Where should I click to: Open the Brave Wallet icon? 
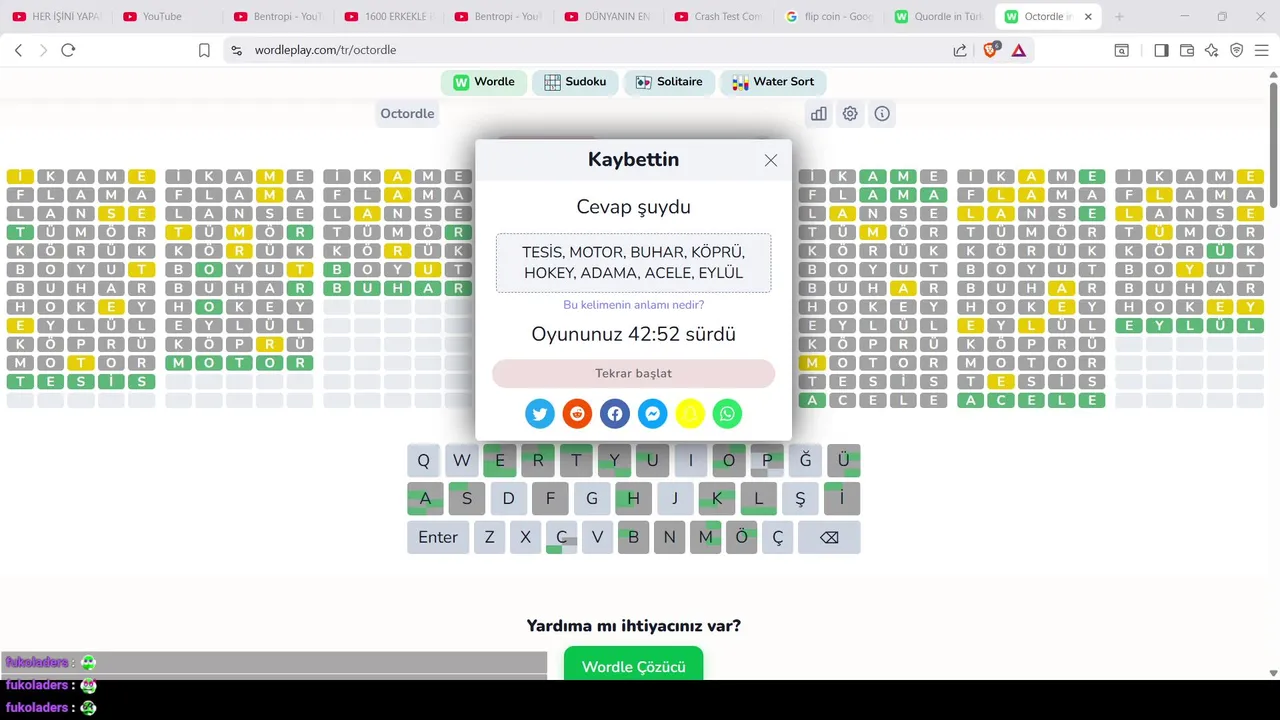(1187, 50)
